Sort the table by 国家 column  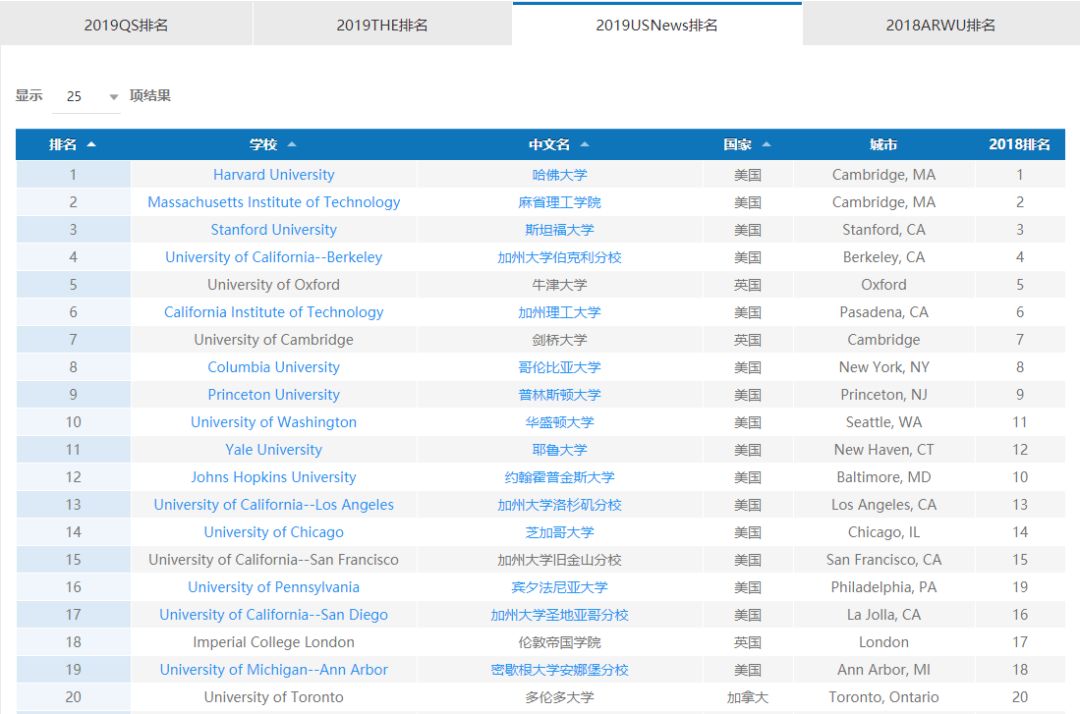(x=747, y=145)
